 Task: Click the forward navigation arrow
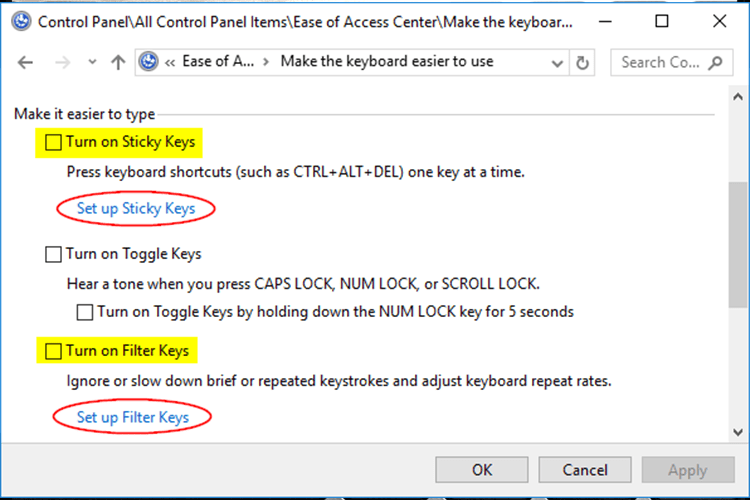click(x=63, y=62)
